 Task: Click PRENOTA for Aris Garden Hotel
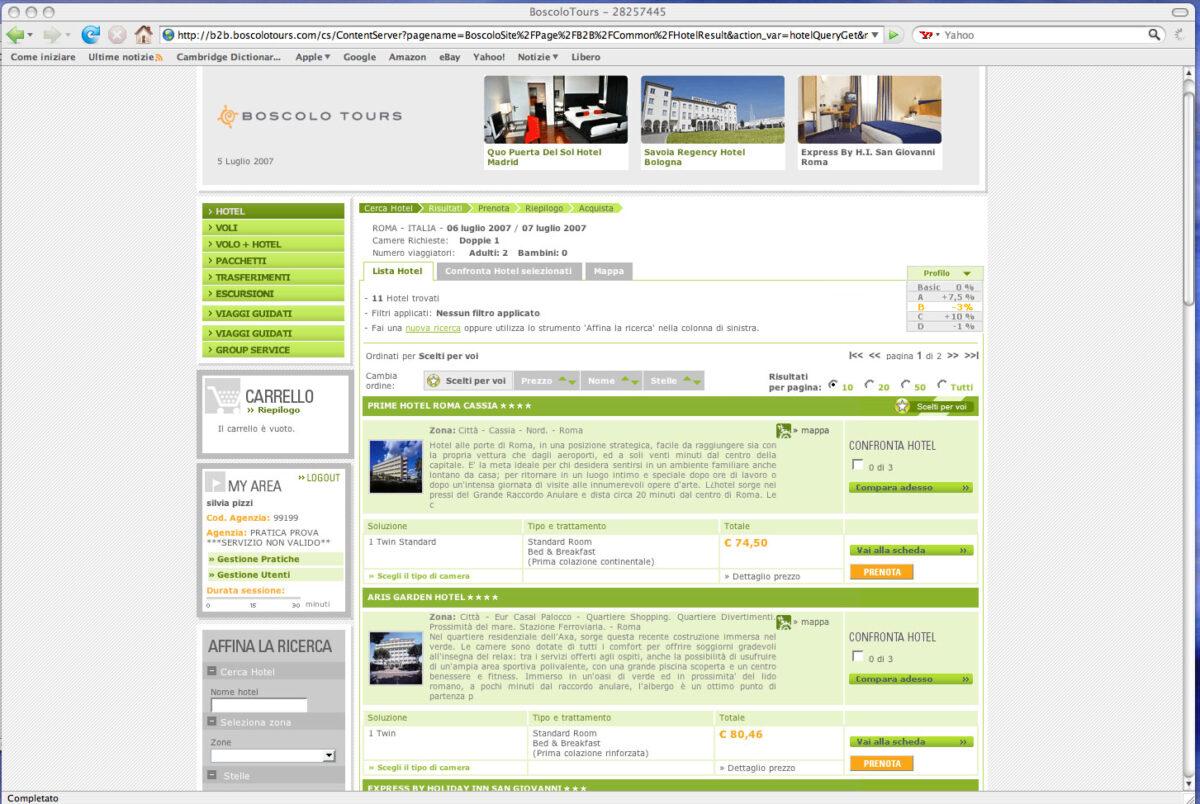pos(881,764)
